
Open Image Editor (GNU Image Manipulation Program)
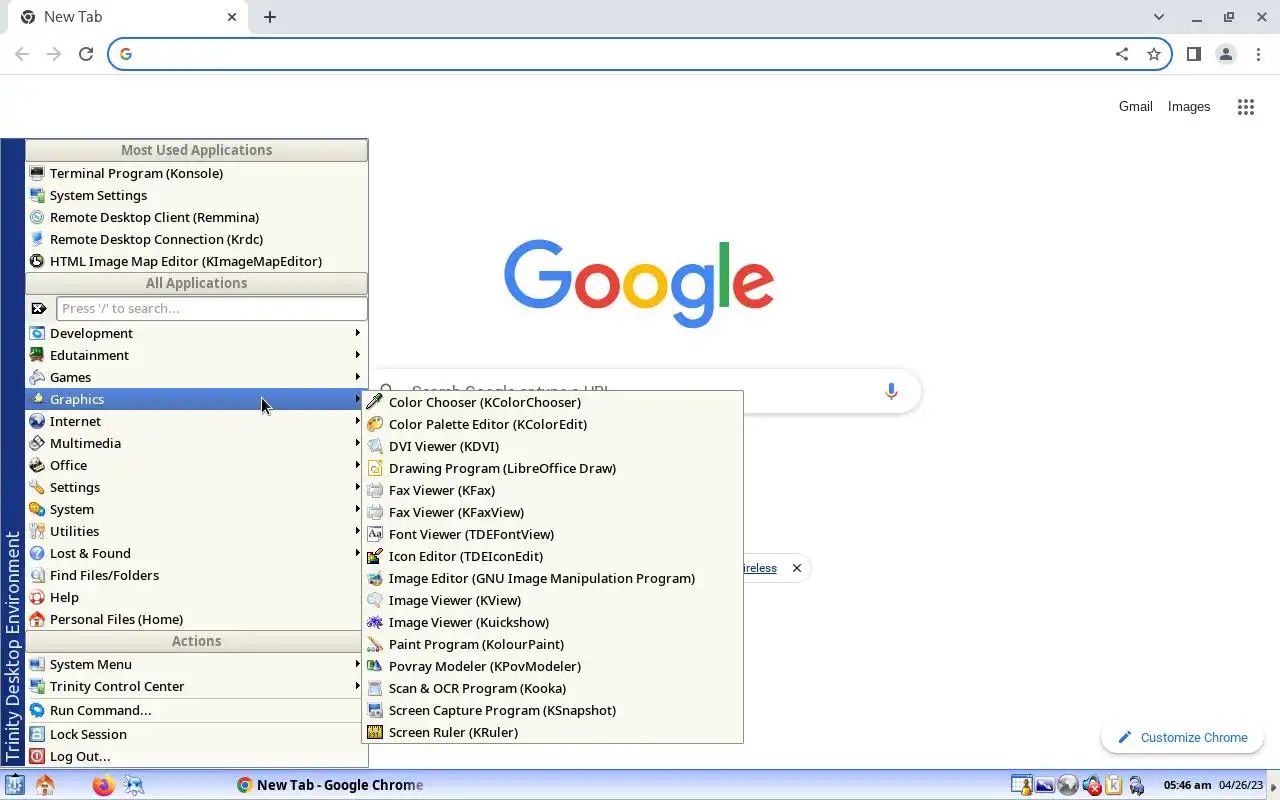pyautogui.click(x=552, y=578)
